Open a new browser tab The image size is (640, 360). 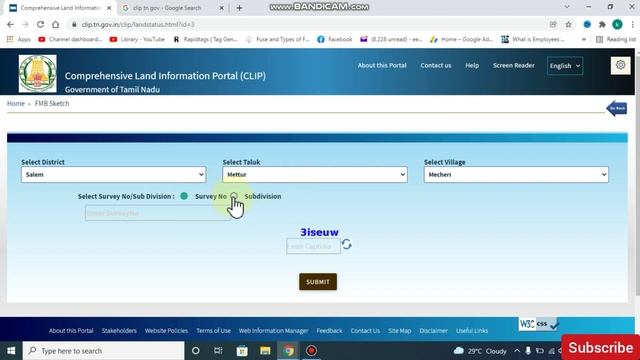239,8
